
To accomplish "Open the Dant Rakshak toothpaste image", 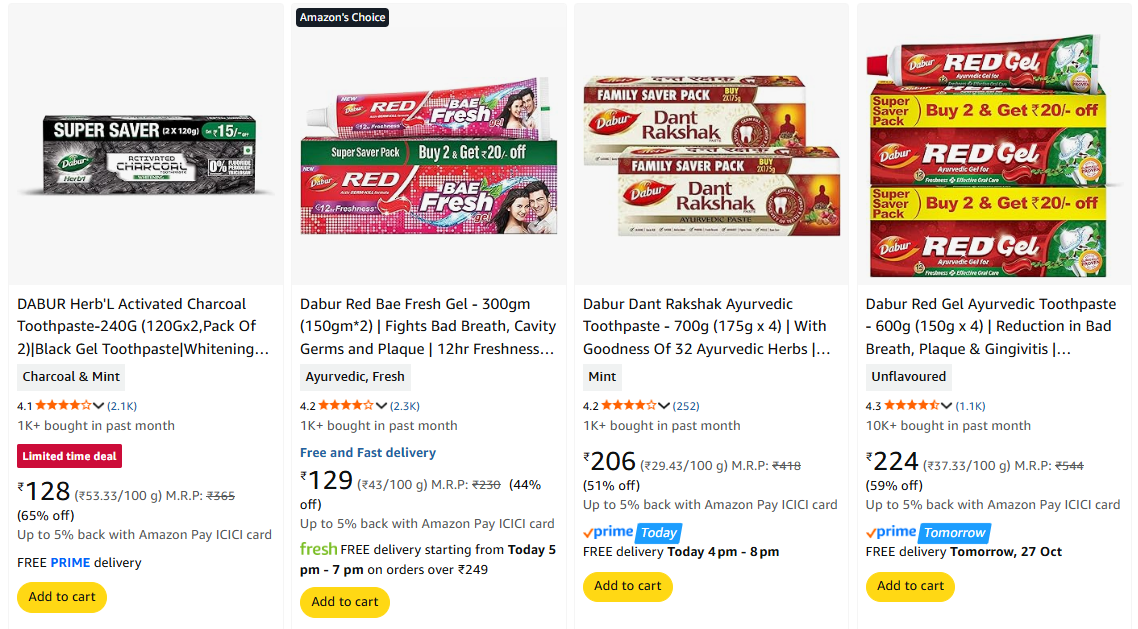I will 711,155.
